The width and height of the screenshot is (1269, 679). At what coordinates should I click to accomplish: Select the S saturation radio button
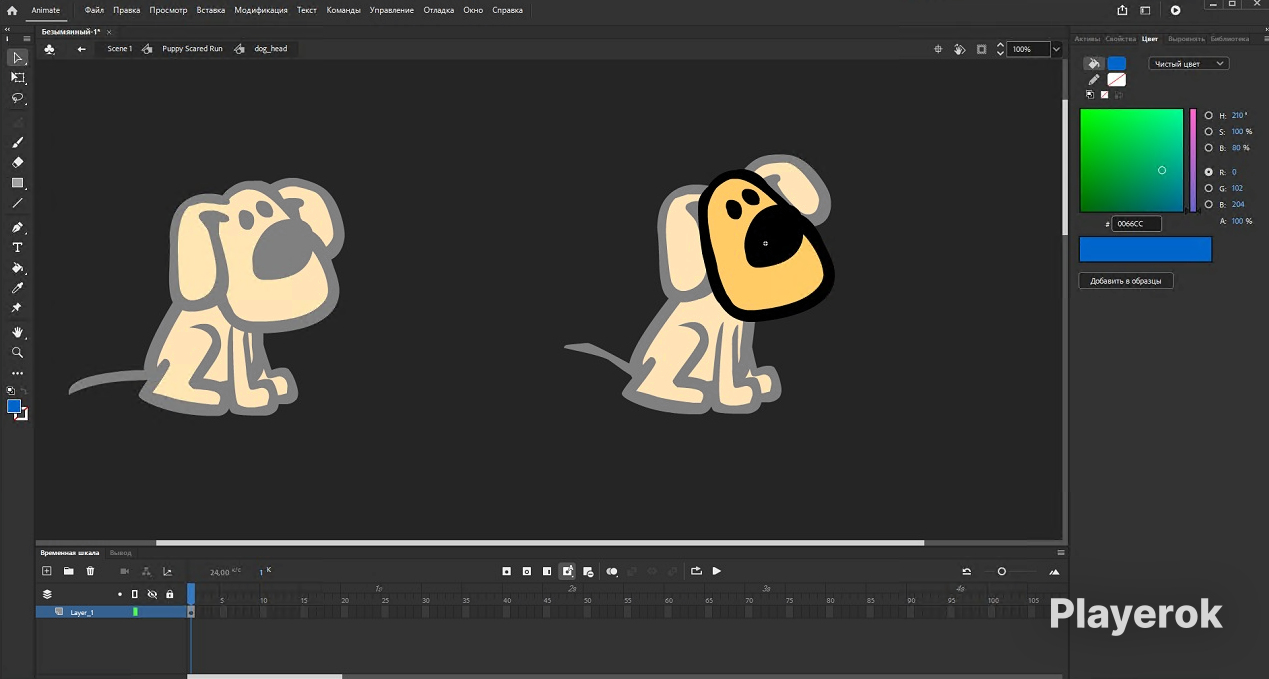[1208, 131]
